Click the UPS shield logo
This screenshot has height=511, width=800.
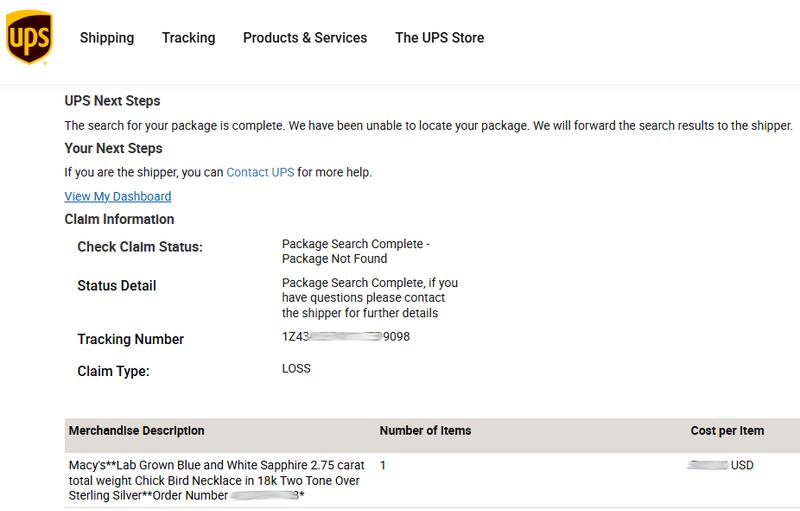click(x=29, y=37)
